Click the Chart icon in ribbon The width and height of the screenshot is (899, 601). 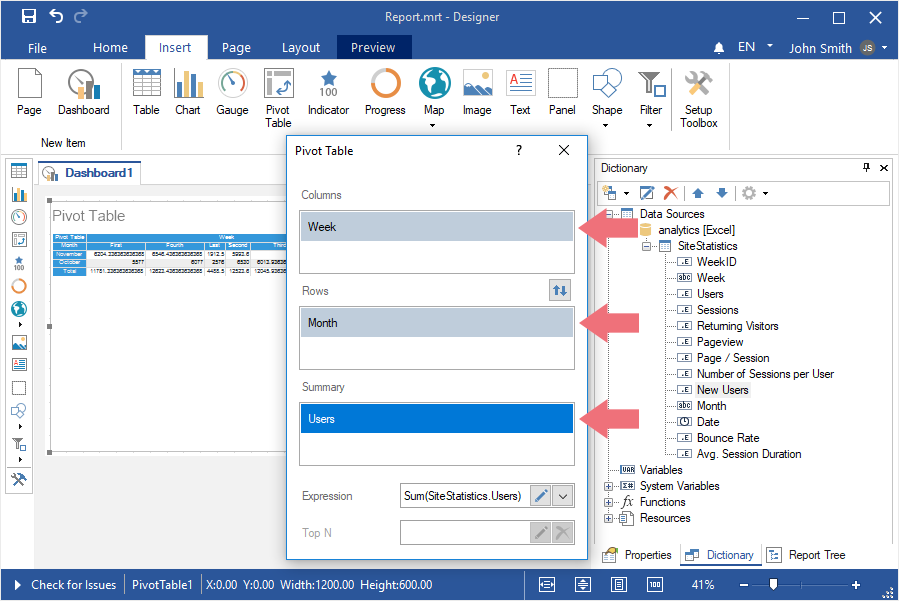tap(188, 93)
